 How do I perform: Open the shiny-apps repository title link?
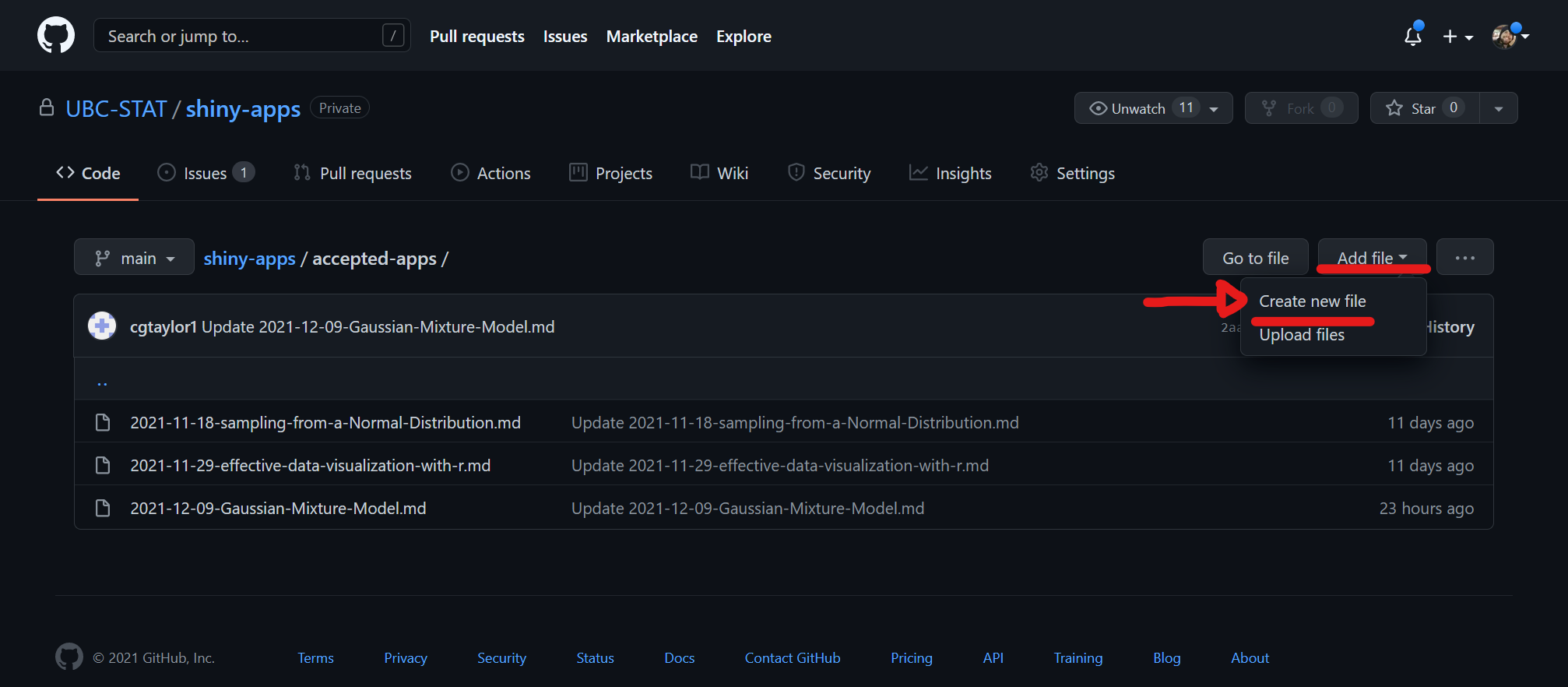click(x=243, y=109)
